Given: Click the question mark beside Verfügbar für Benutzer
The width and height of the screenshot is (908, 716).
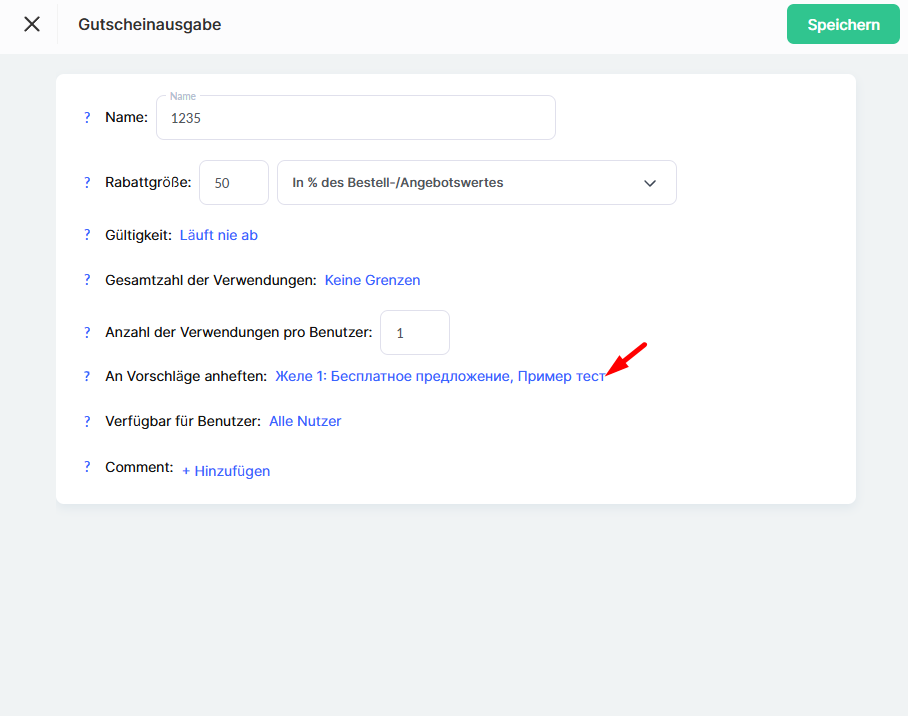Looking at the screenshot, I should tap(87, 421).
